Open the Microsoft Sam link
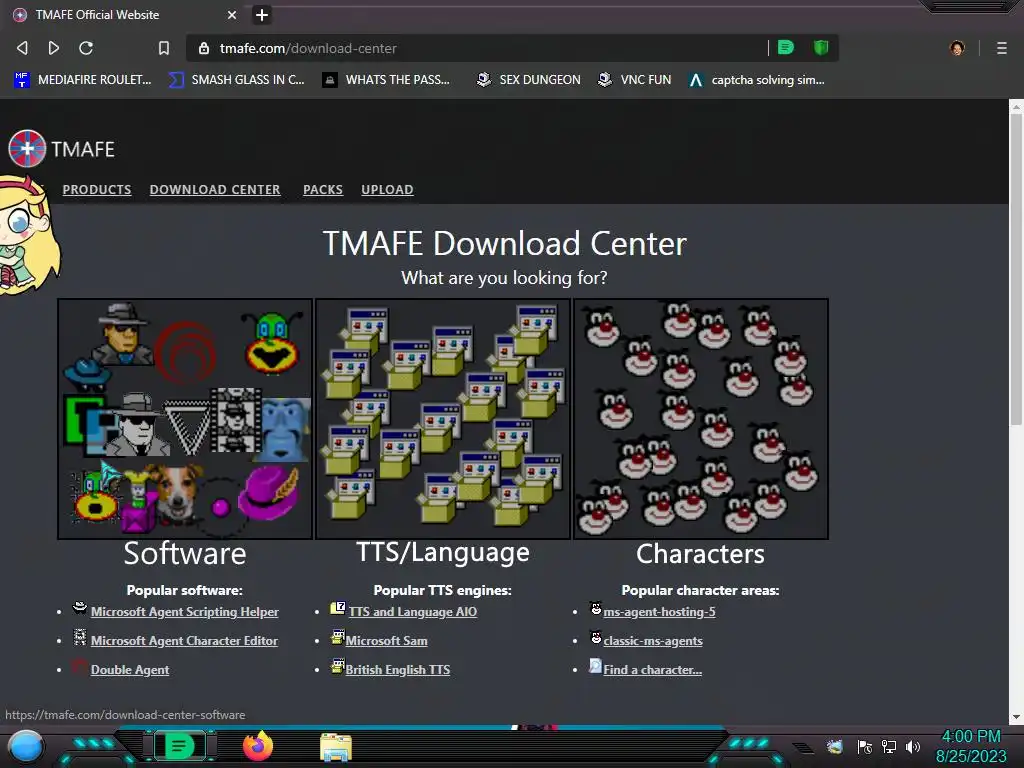Viewport: 1024px width, 768px height. [x=387, y=641]
